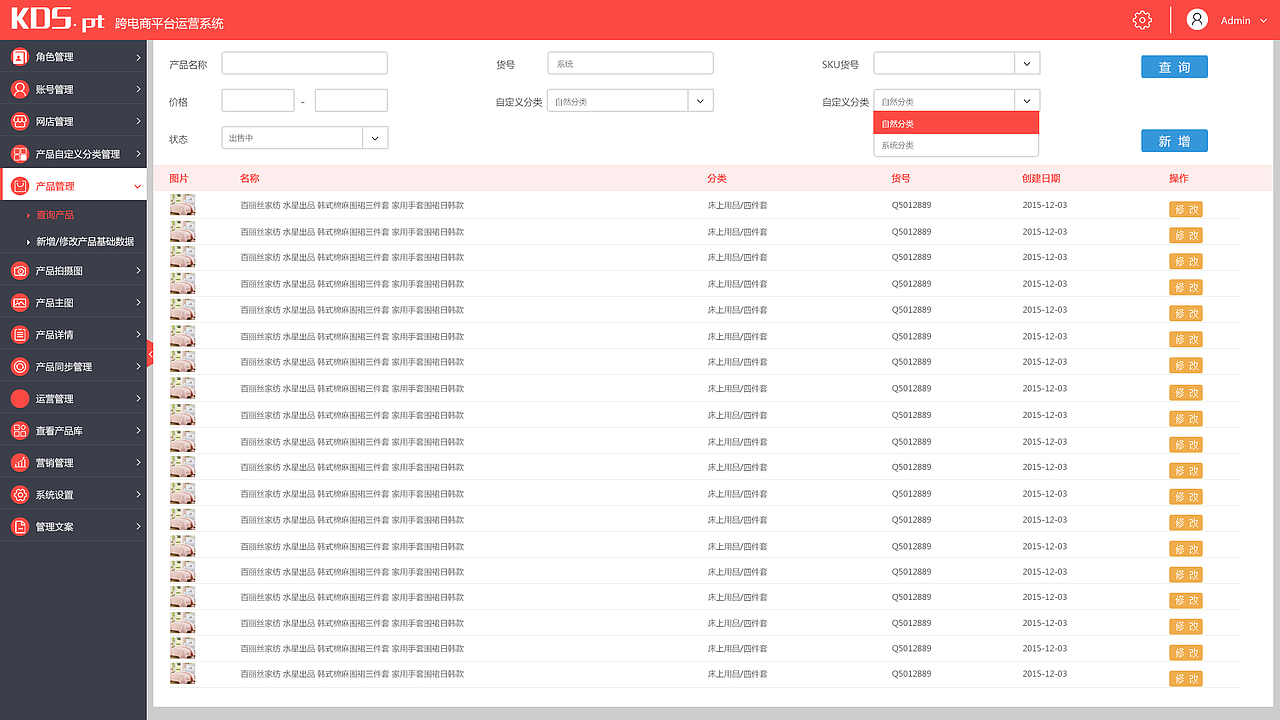Click the 产品同步管理 sync icon

coord(19,366)
